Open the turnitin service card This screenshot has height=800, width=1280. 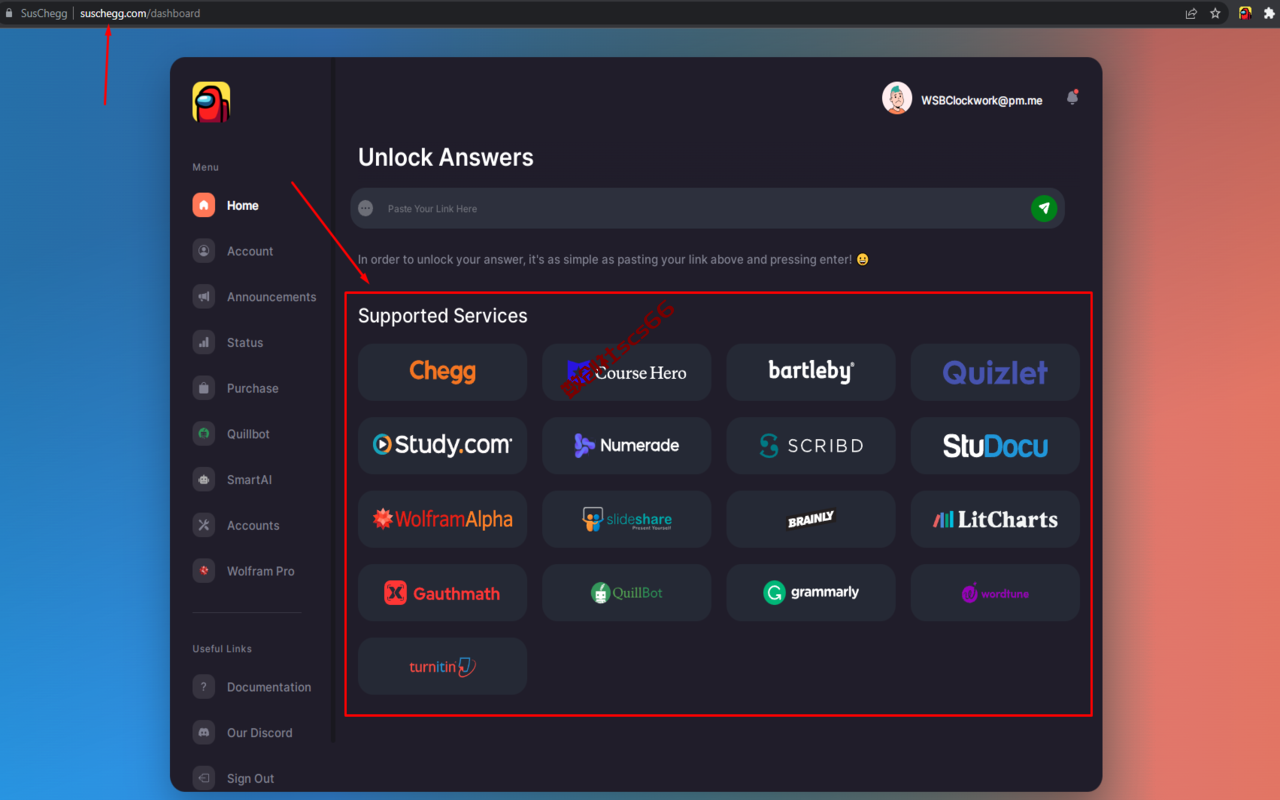(x=442, y=666)
